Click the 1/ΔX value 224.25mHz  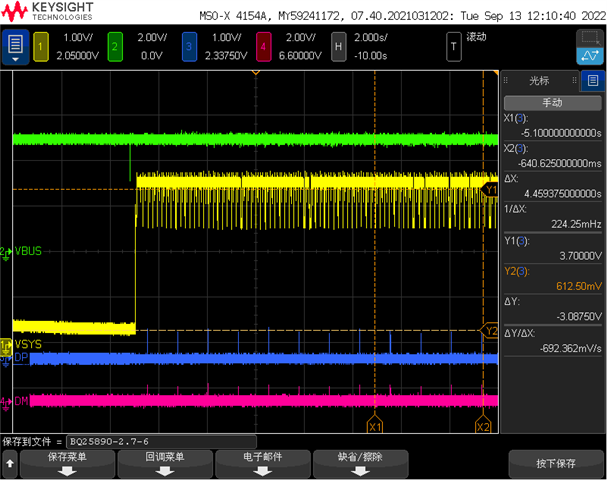tap(576, 224)
